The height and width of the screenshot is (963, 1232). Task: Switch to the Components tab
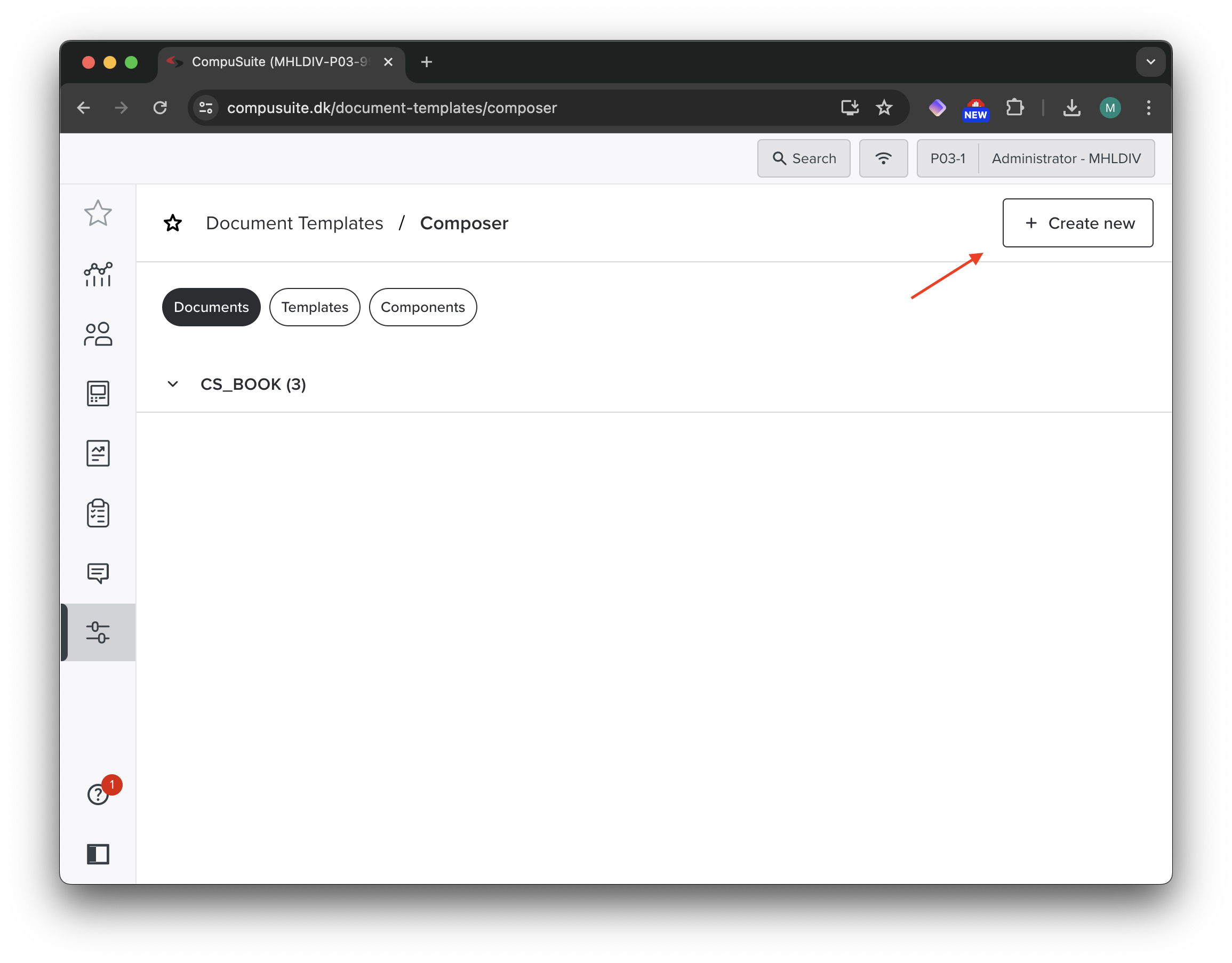coord(422,307)
